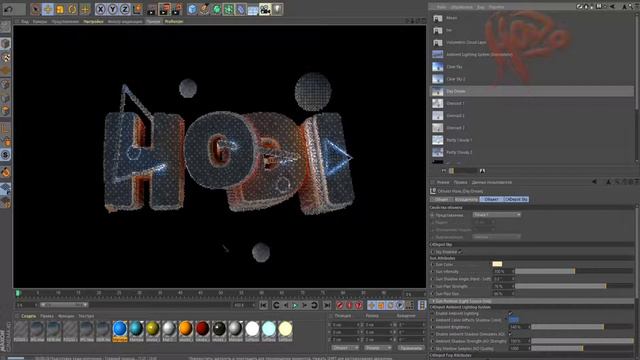Image resolution: width=640 pixels, height=360 pixels.
Task: Click the Применить button
Action: pyautogui.click(x=410, y=348)
